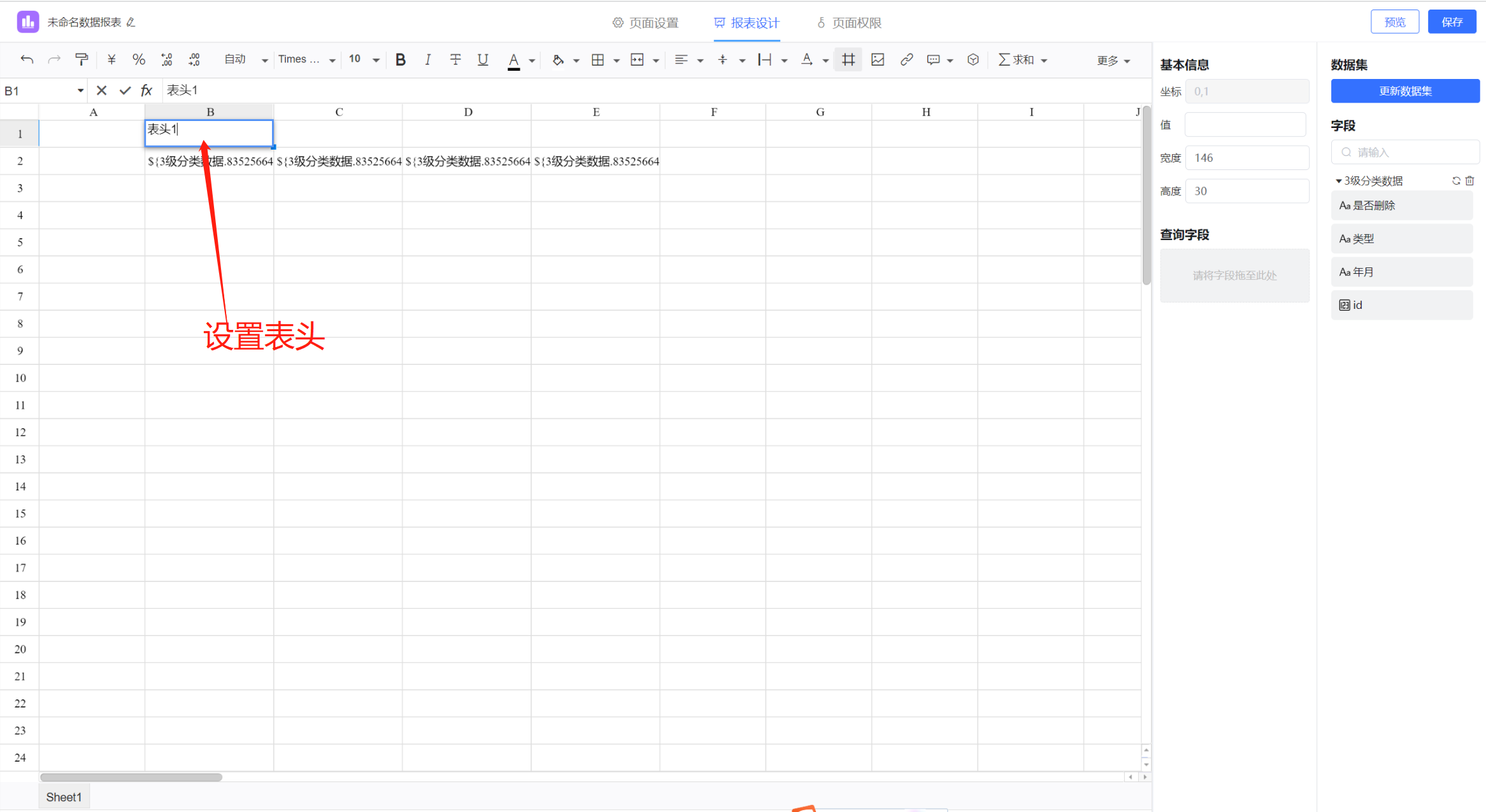Toggle italic formatting
Image resolution: width=1486 pixels, height=812 pixels.
pyautogui.click(x=427, y=59)
